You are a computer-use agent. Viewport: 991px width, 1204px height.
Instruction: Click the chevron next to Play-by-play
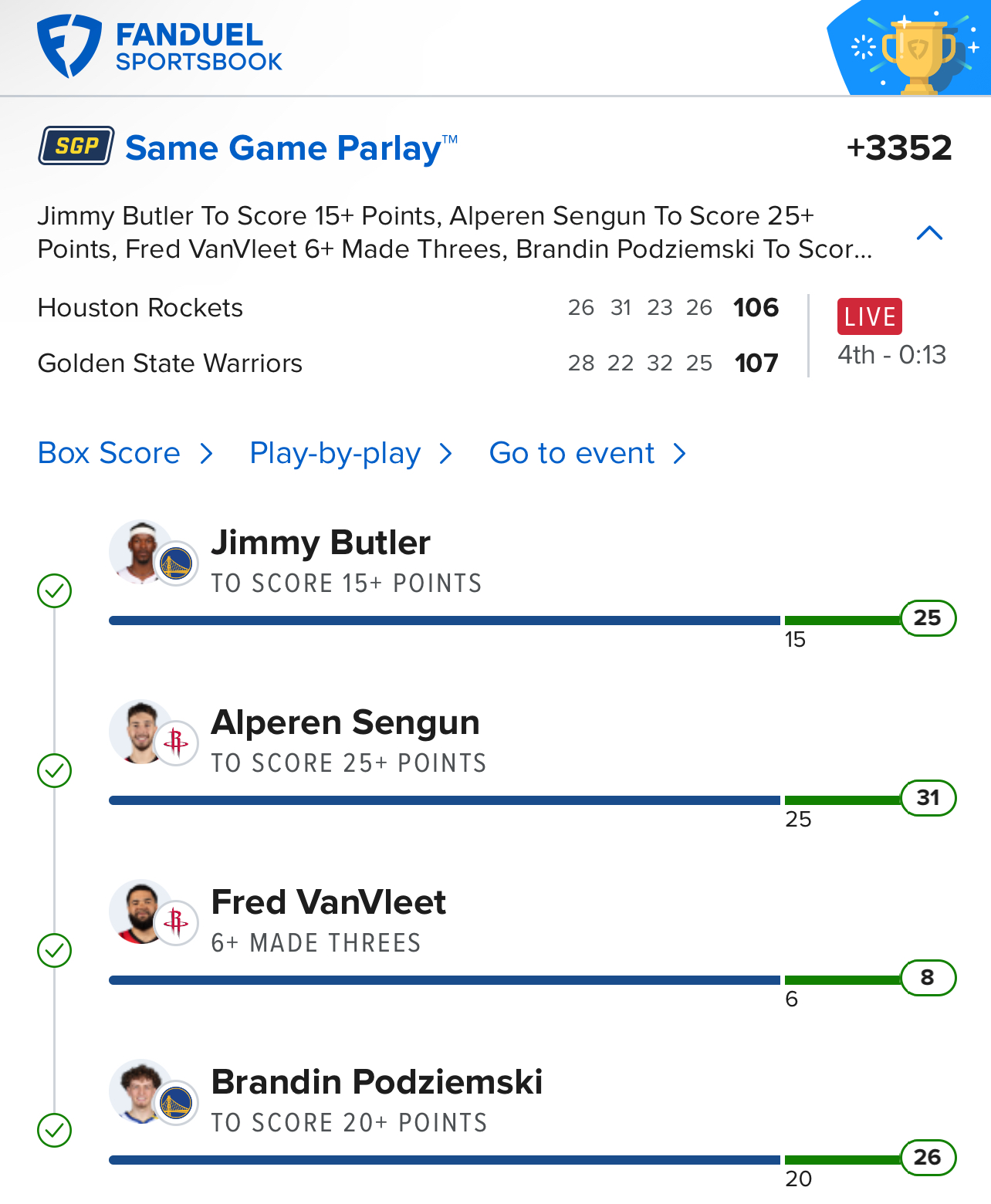(445, 454)
